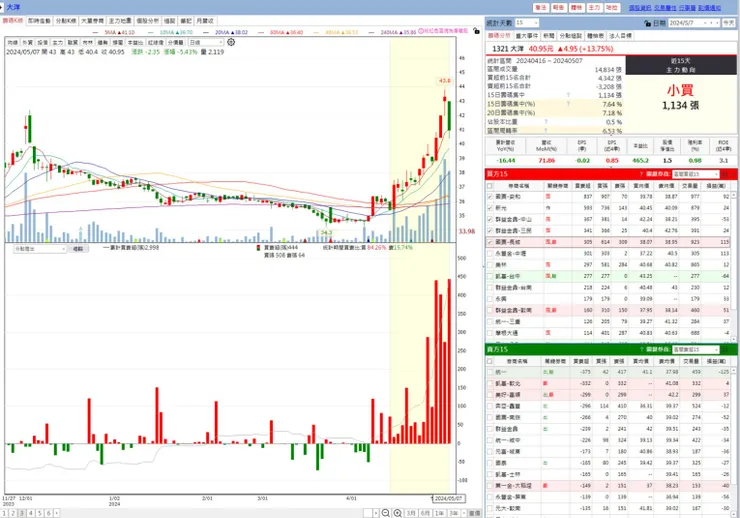Toggle the 外資 indicator button
The height and width of the screenshot is (518, 740).
tap(27, 42)
